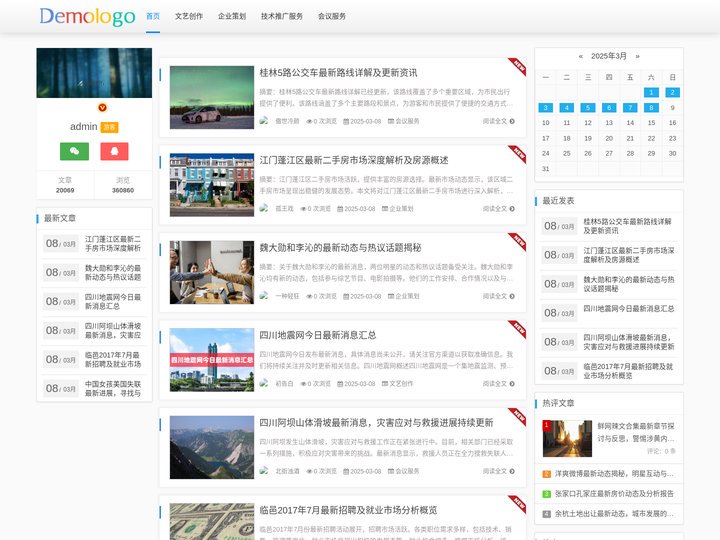720x540 pixels.
Task: Click the sunset street thumbnail in 热评文章
Action: pyautogui.click(x=567, y=439)
